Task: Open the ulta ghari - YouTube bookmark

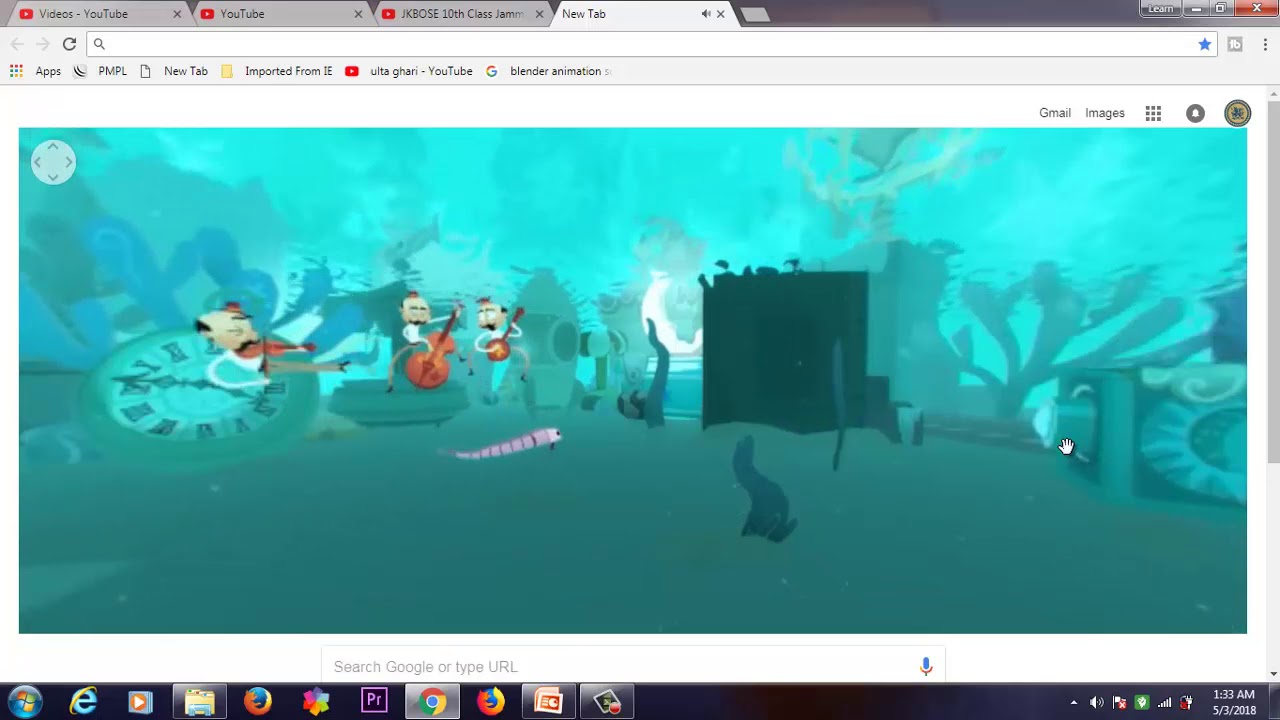Action: [x=409, y=71]
